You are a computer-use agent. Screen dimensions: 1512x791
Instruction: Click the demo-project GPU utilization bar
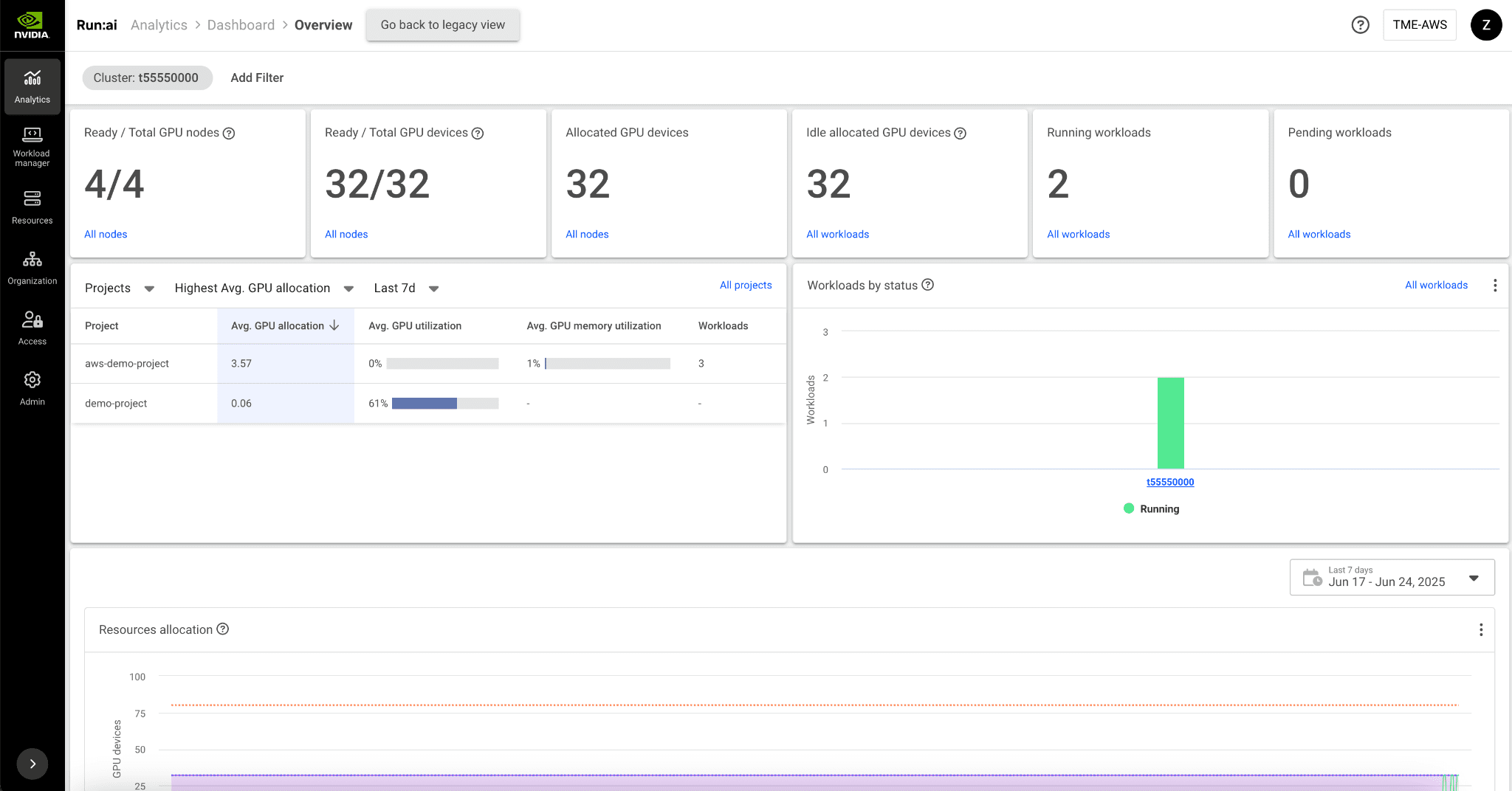(444, 404)
